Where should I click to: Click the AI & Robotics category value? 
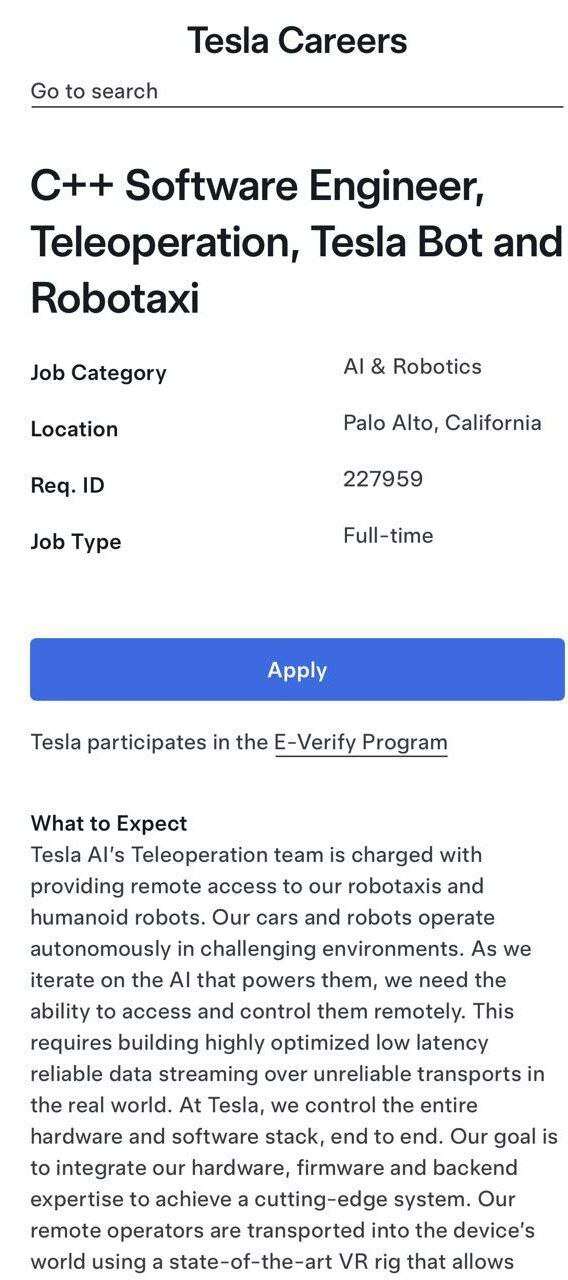(412, 366)
